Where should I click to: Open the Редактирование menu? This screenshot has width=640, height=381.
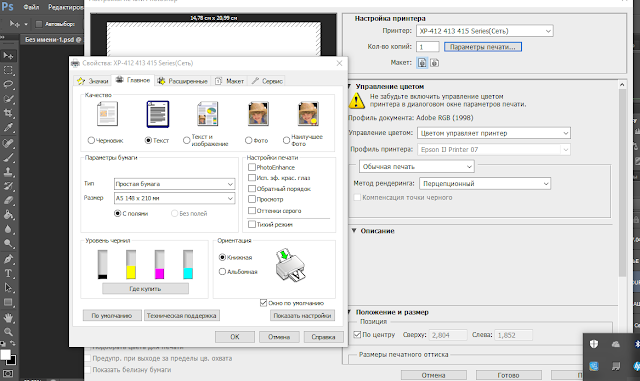pyautogui.click(x=65, y=7)
